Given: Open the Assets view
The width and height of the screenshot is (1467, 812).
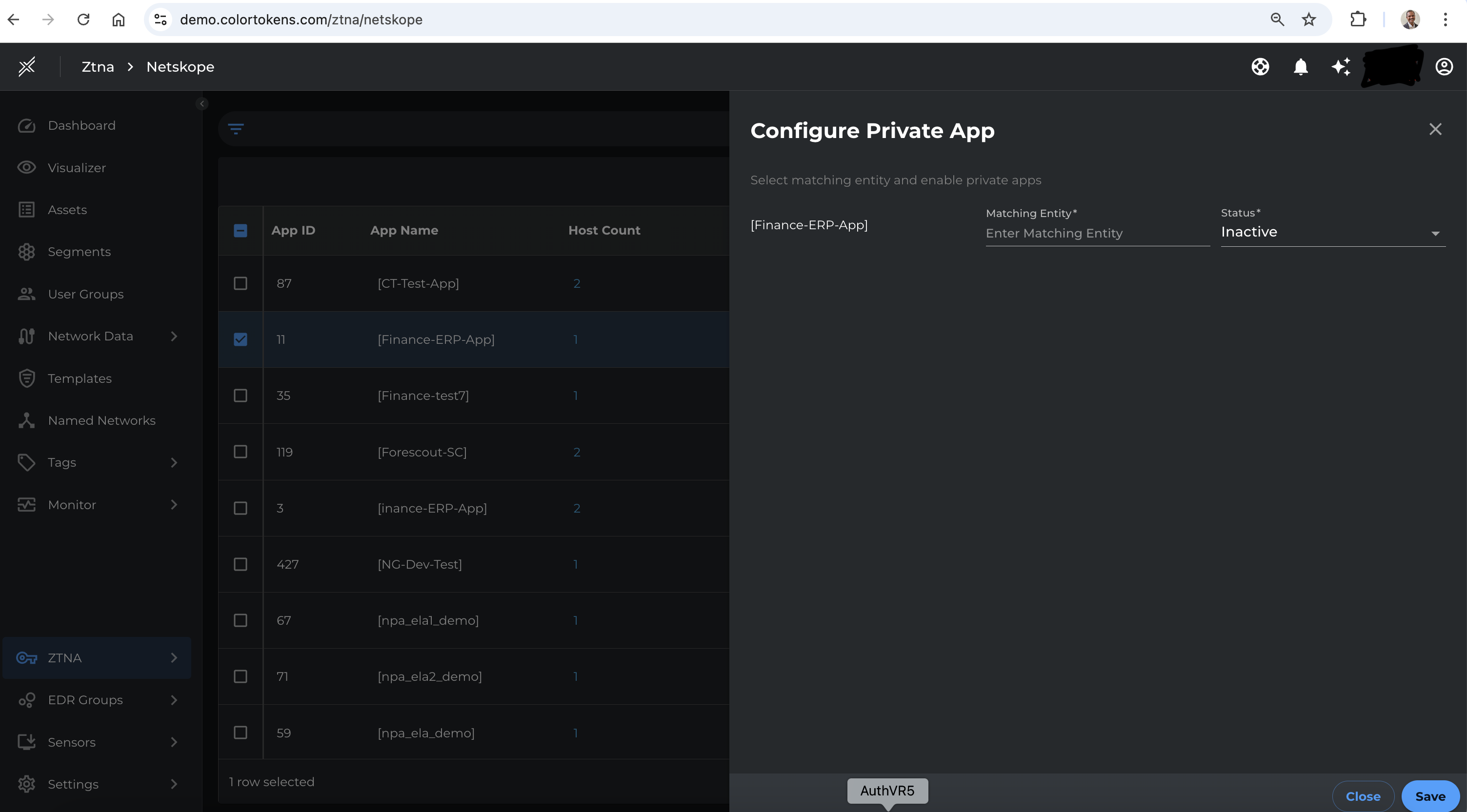Looking at the screenshot, I should pos(67,209).
